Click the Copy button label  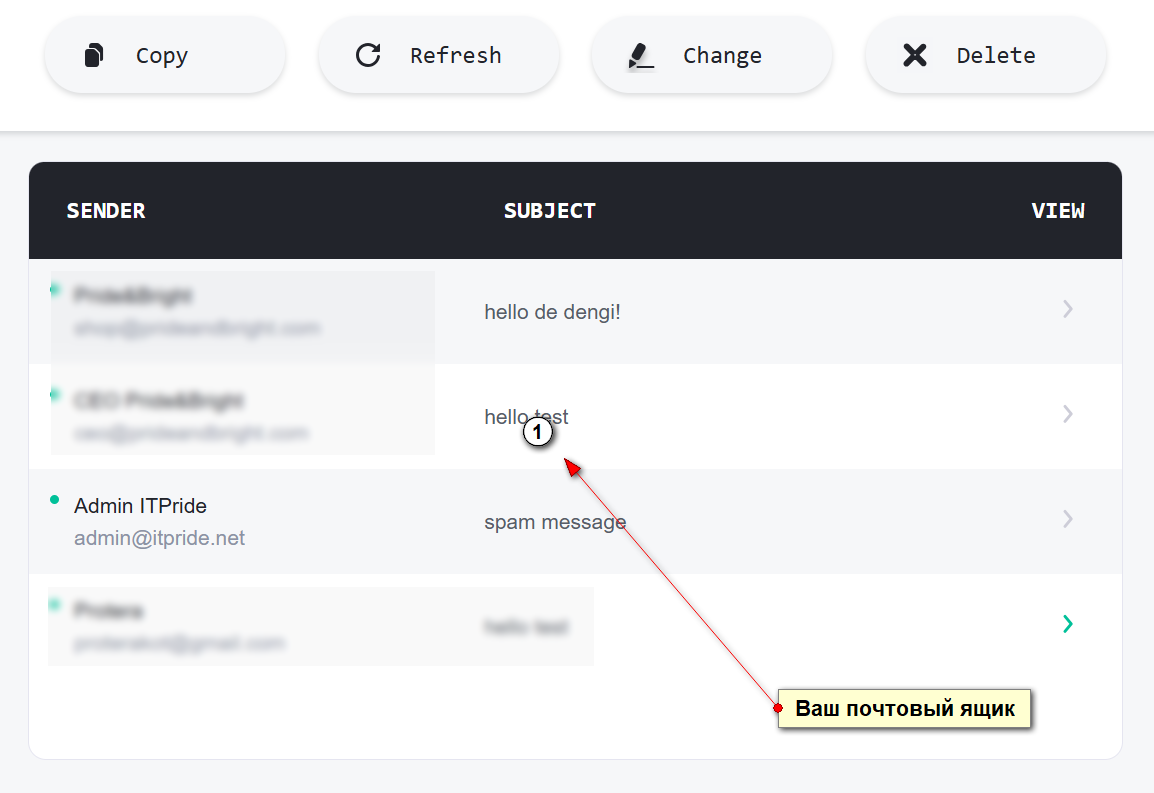coord(162,56)
